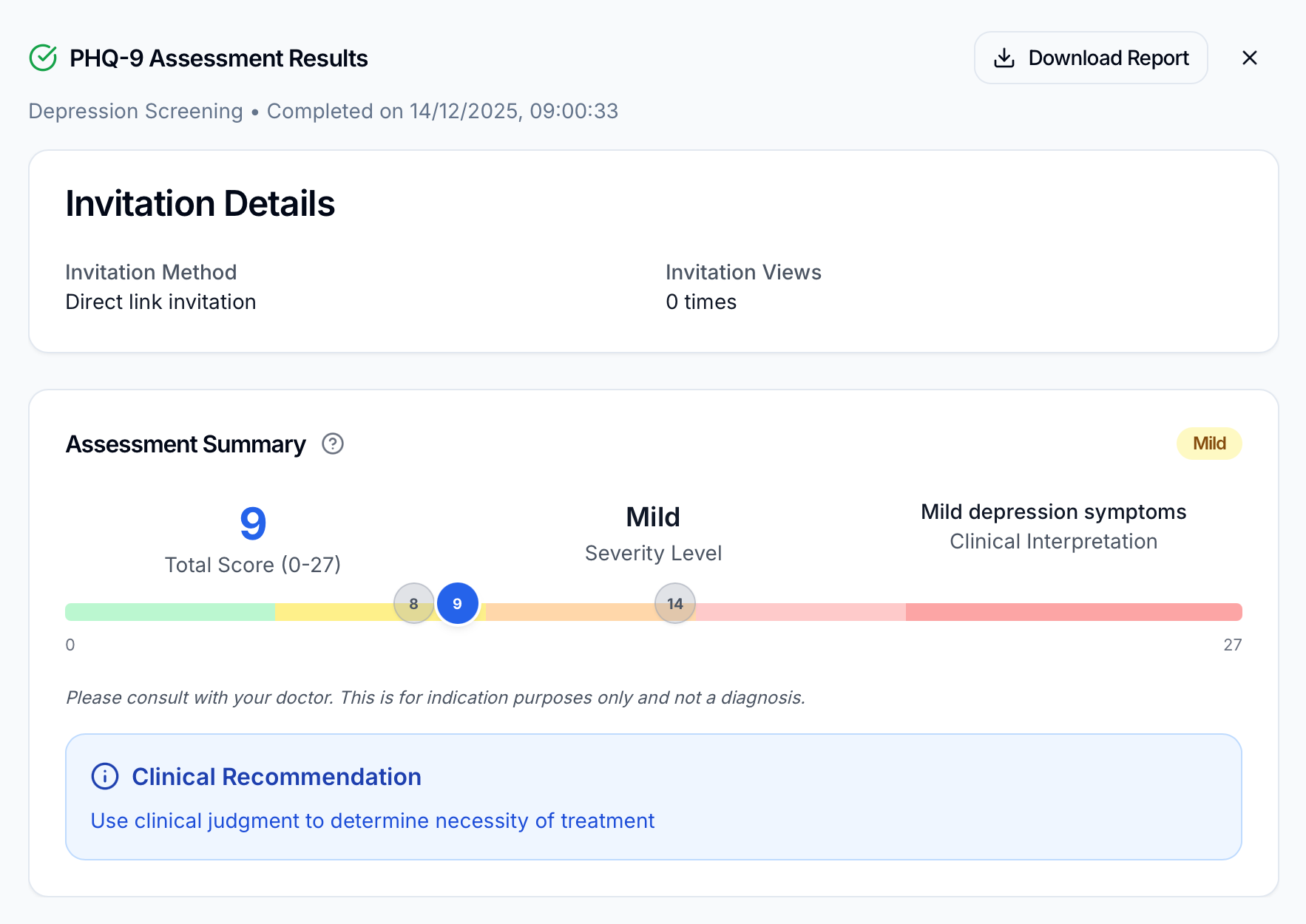Screen dimensions: 1306x924
Task: Click the clinical judgment recommendation text
Action: pos(372,821)
